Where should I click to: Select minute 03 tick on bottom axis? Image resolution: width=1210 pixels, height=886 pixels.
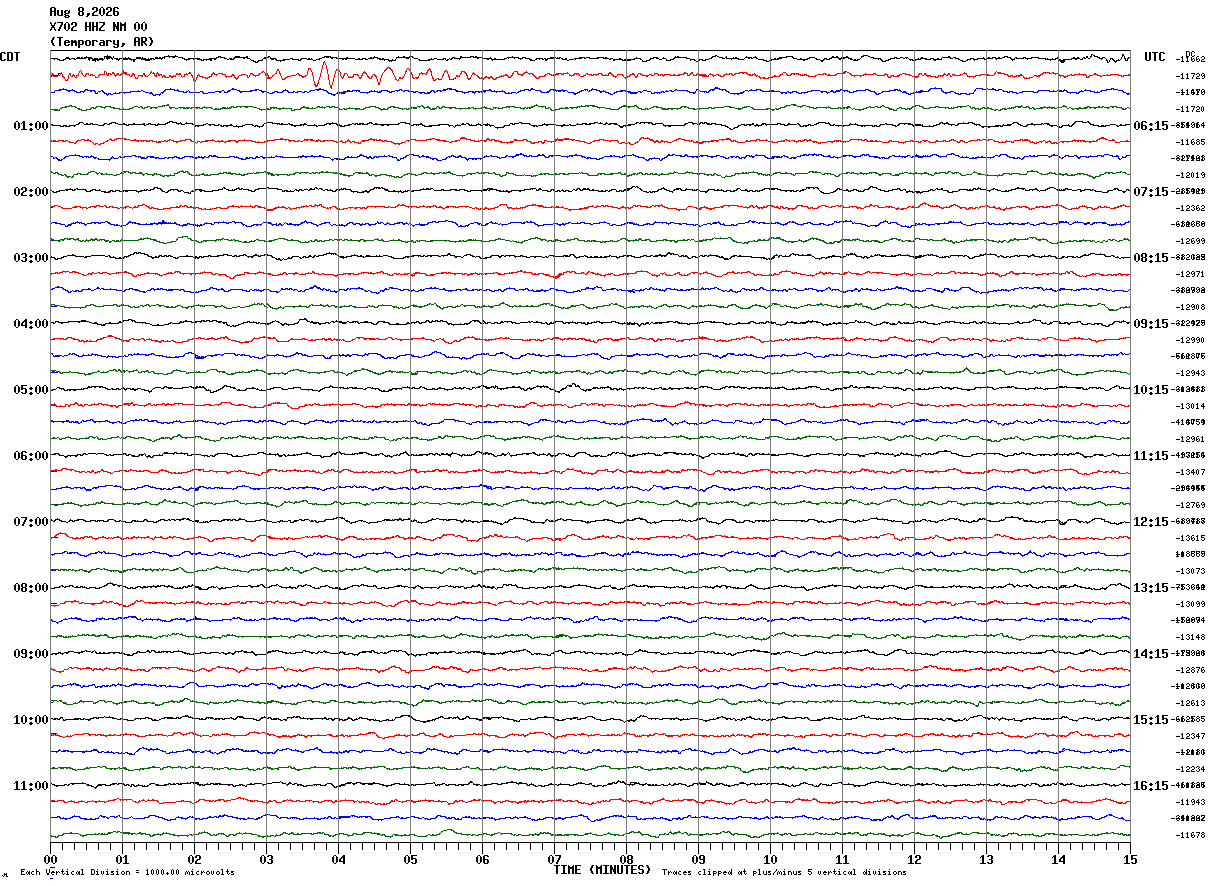(x=266, y=859)
